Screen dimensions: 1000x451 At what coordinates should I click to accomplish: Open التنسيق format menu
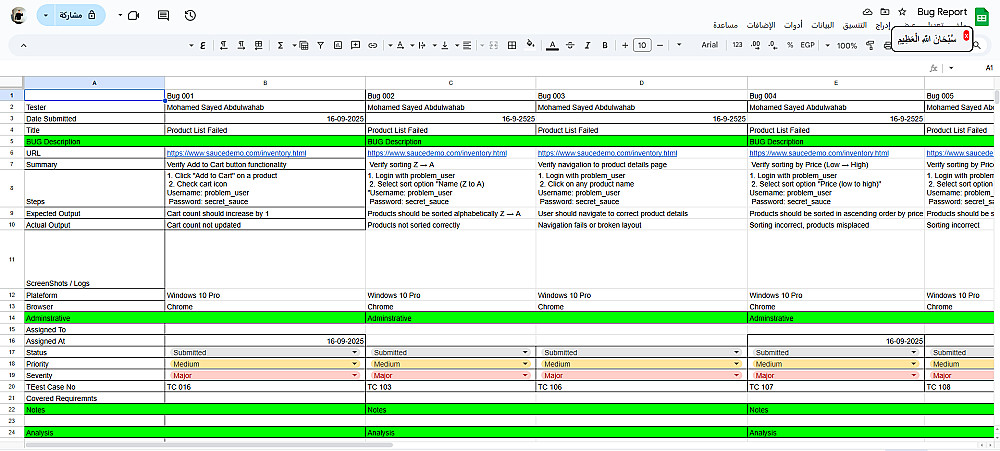pyautogui.click(x=855, y=26)
